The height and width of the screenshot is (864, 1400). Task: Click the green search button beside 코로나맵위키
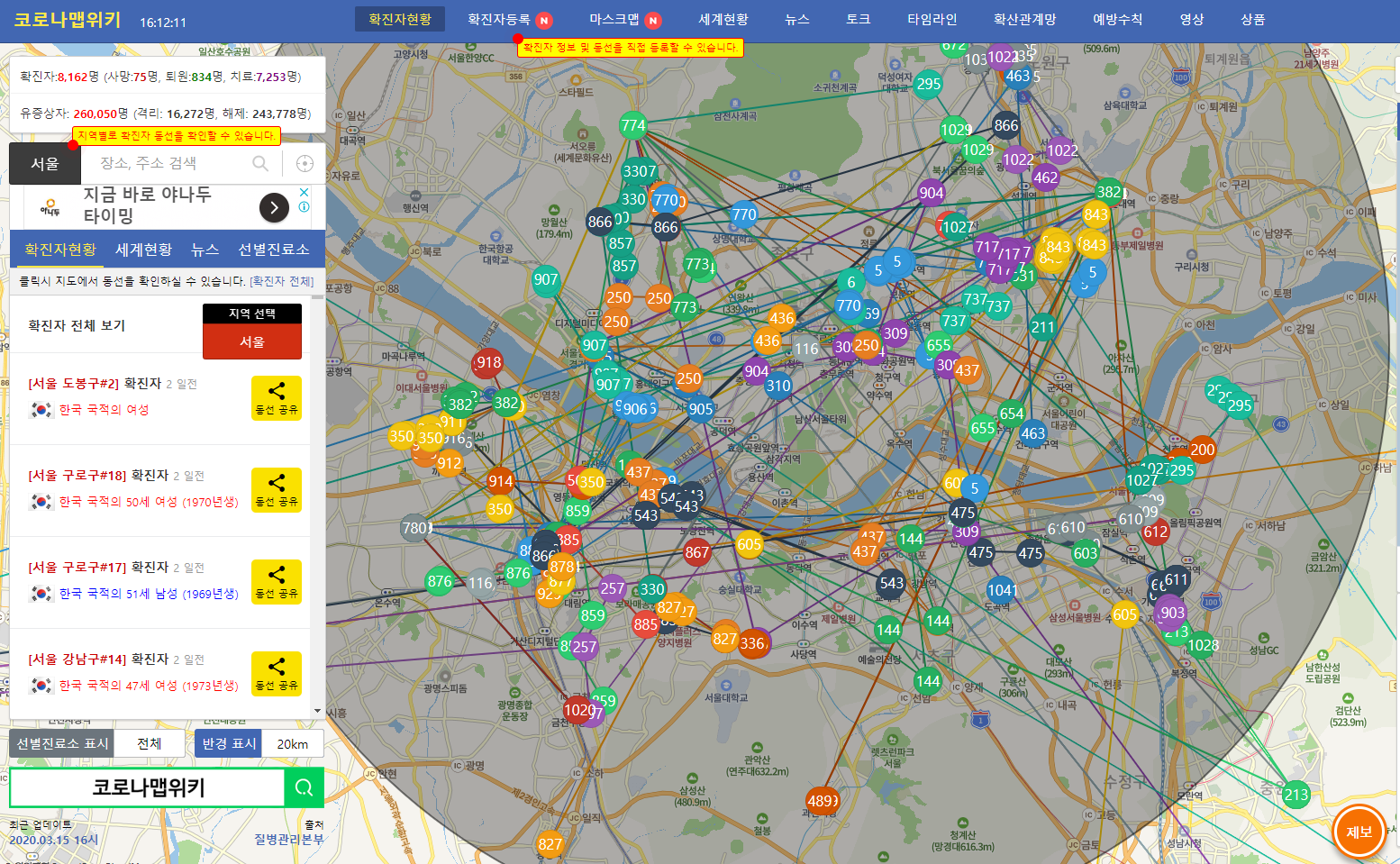click(304, 787)
